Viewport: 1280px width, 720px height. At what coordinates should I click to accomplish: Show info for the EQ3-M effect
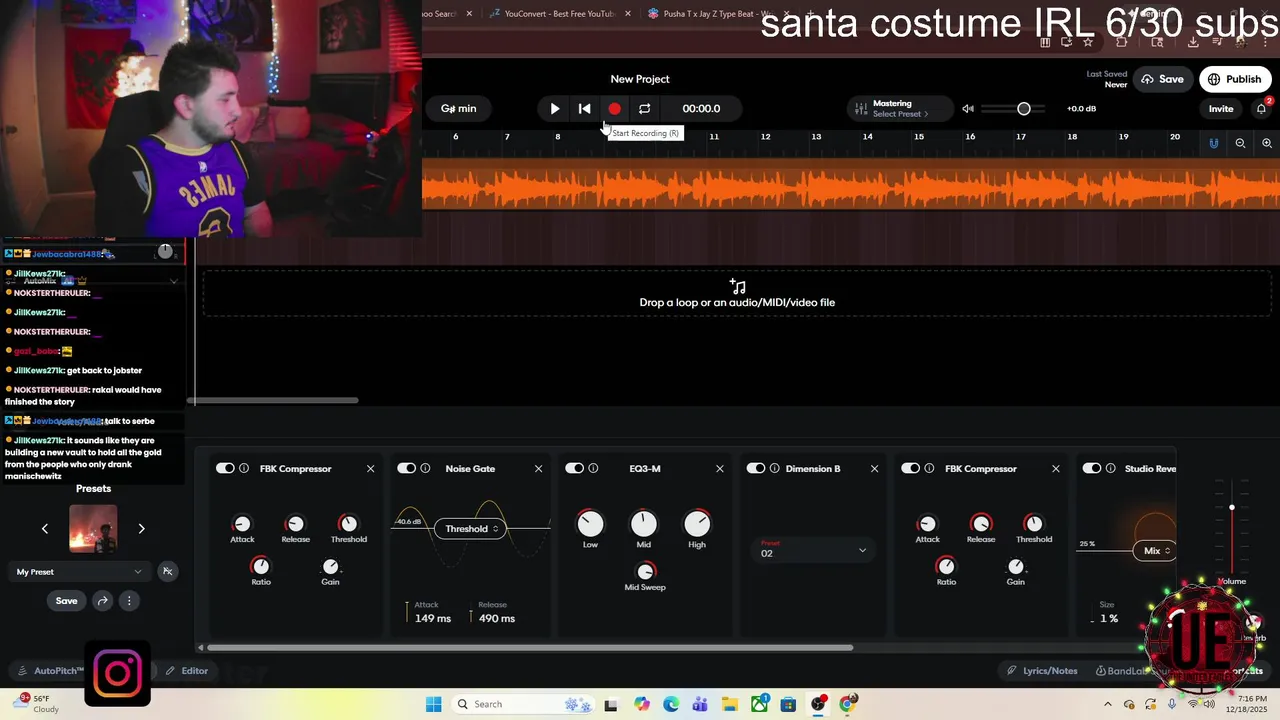coord(593,468)
